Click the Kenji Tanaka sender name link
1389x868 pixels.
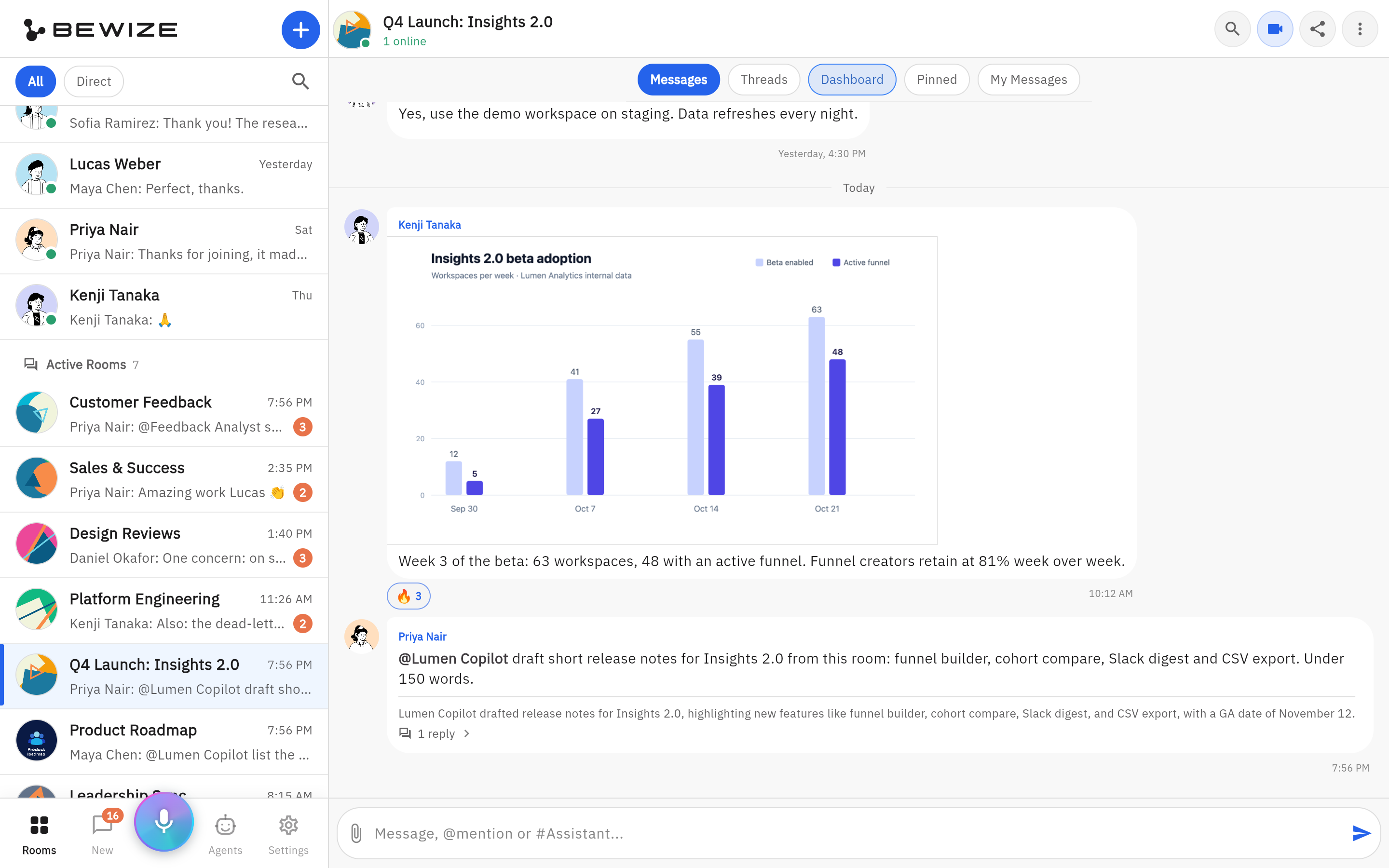(429, 225)
